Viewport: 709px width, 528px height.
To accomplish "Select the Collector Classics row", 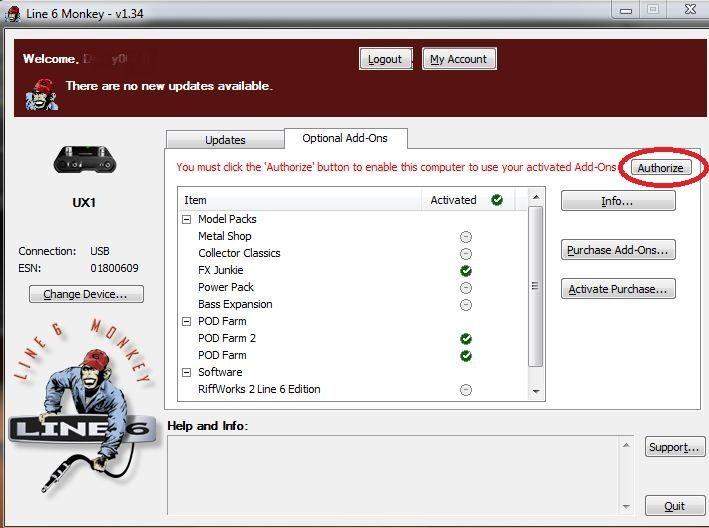I will click(353, 254).
